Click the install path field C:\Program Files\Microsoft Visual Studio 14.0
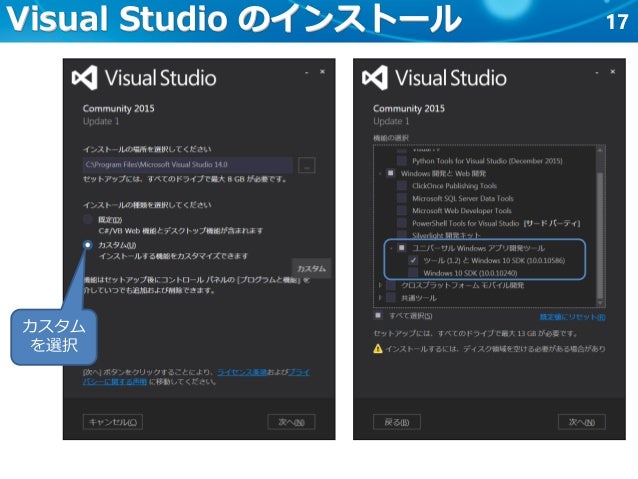This screenshot has width=638, height=479. 188,165
